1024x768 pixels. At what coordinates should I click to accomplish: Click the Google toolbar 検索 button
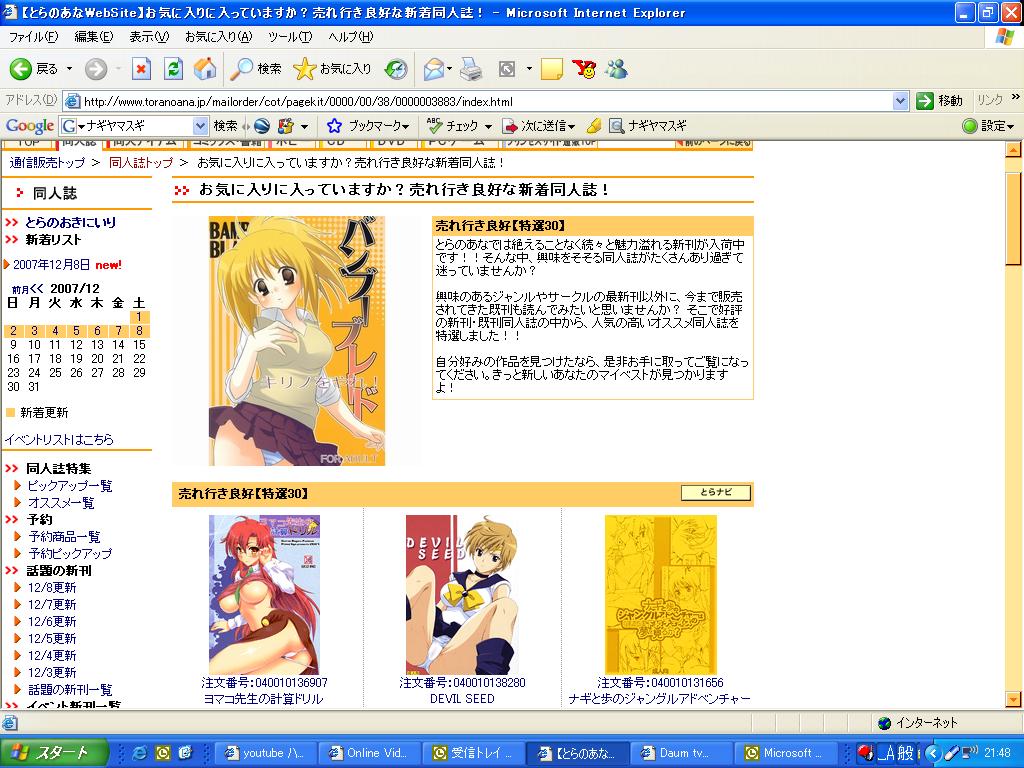(225, 125)
